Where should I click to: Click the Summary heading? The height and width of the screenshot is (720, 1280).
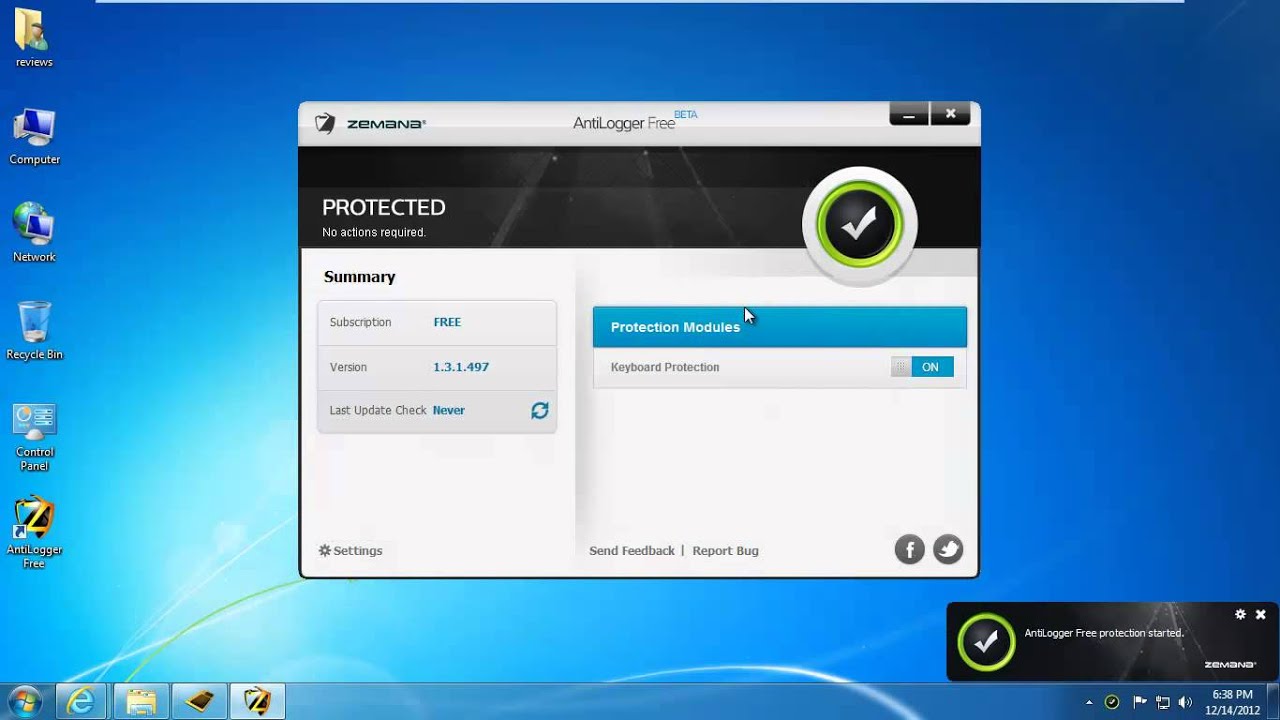[x=359, y=277]
